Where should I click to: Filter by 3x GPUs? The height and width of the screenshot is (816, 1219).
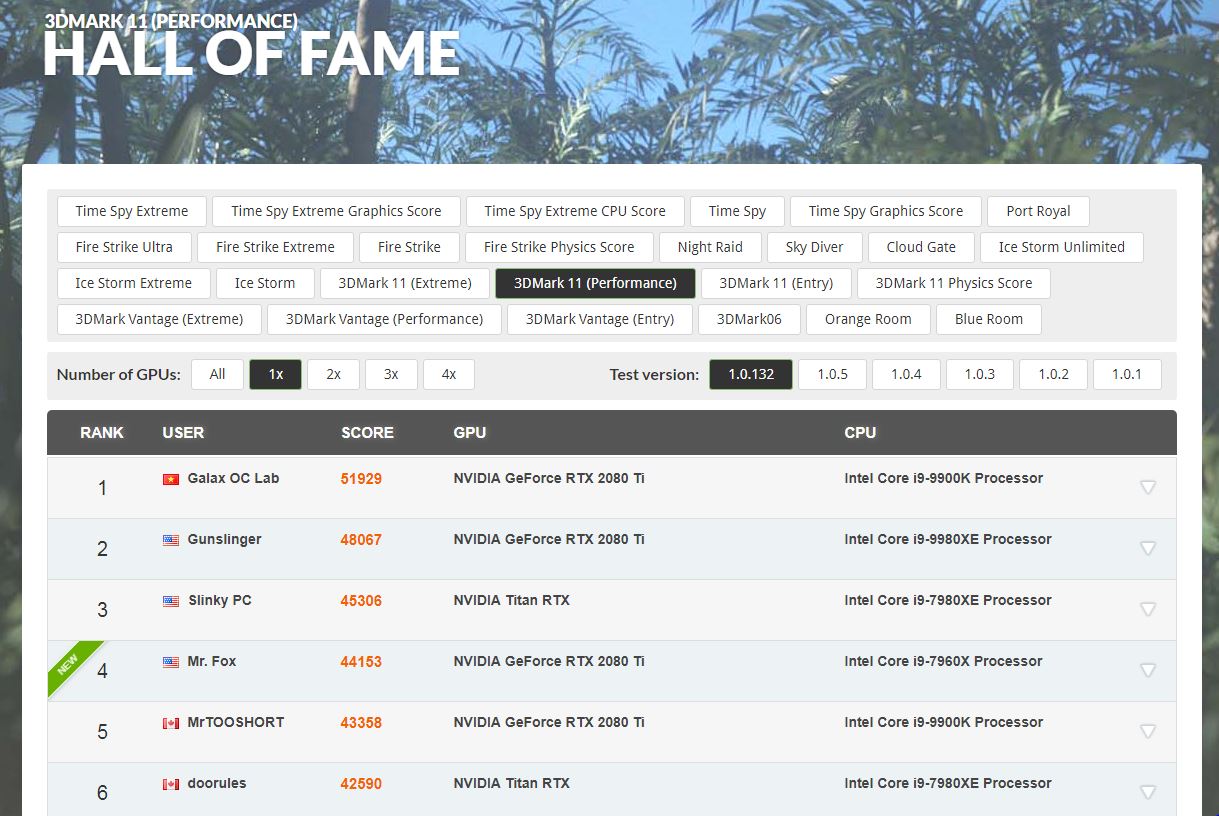[391, 374]
